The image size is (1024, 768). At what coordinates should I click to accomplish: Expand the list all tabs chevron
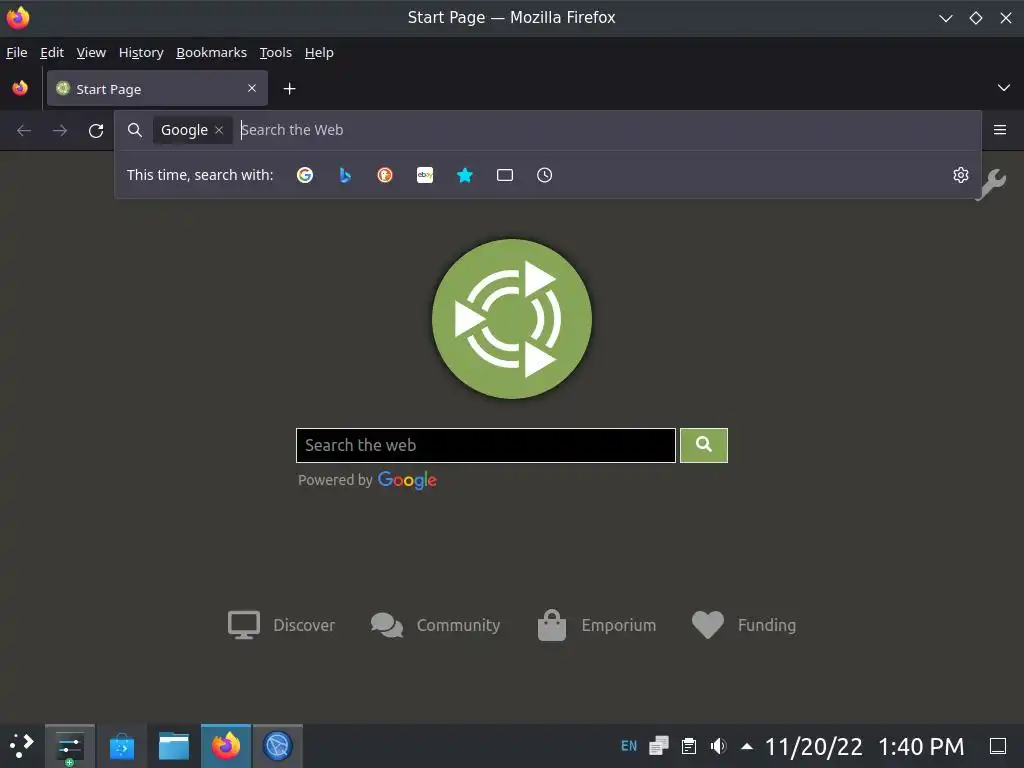point(1003,88)
